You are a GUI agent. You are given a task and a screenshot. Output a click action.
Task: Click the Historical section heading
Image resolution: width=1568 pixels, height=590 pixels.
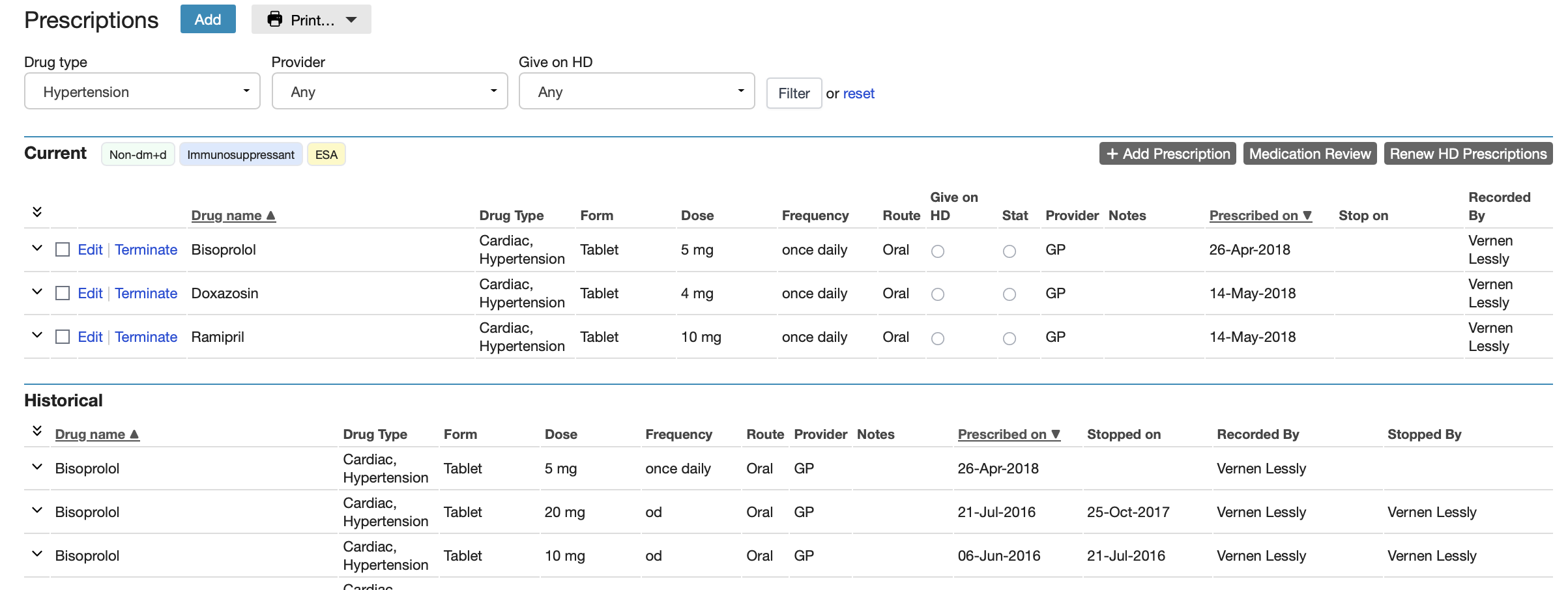pos(63,400)
